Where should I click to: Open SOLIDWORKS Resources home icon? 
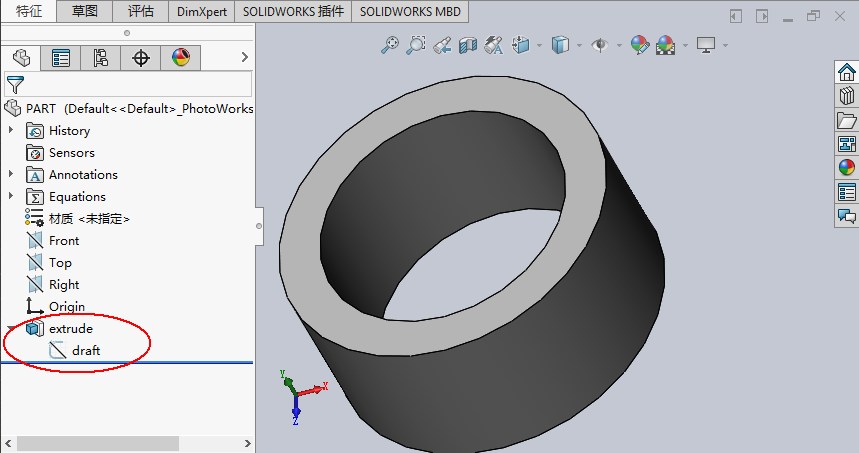(846, 72)
